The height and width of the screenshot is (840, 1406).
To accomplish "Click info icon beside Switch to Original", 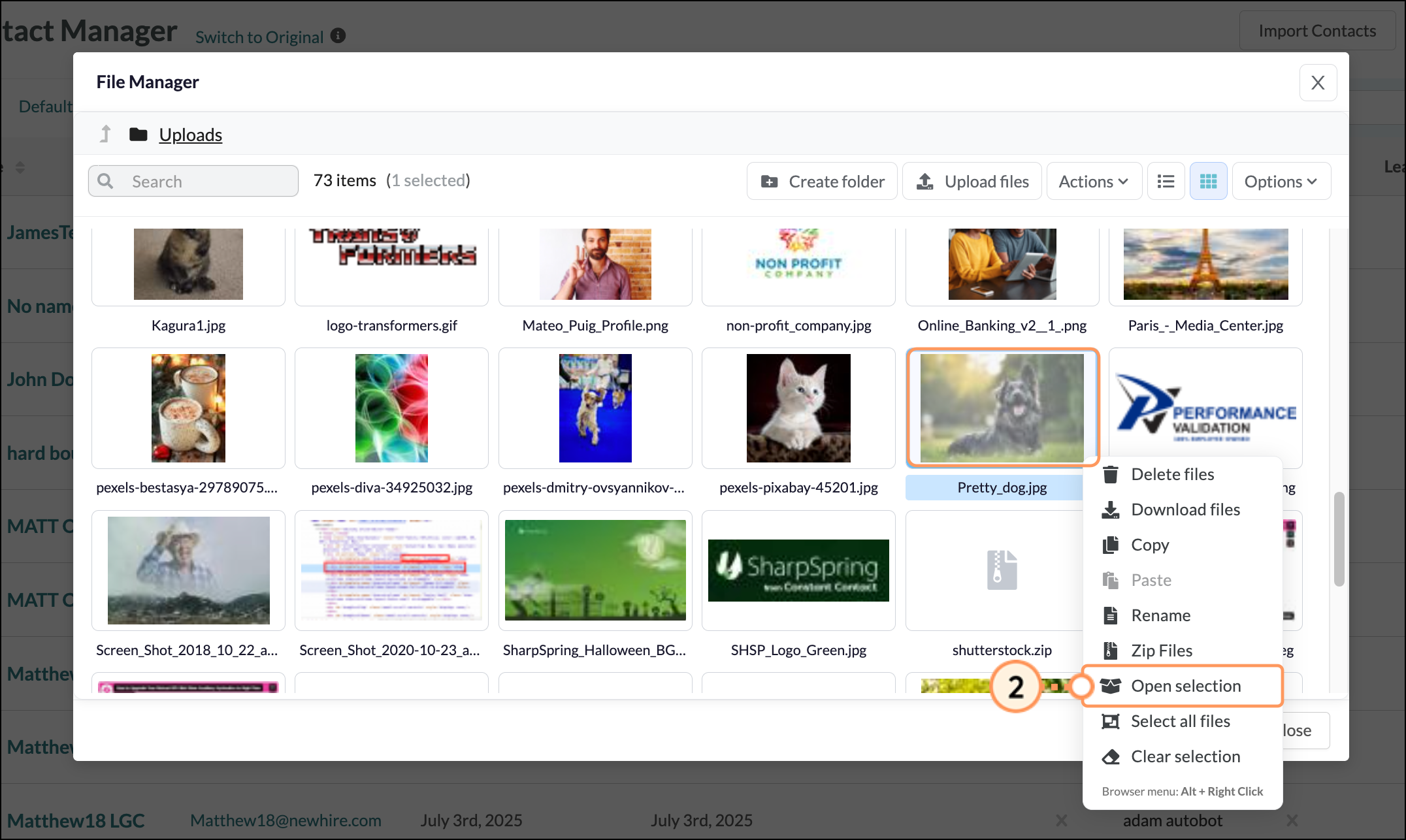I will tap(338, 36).
